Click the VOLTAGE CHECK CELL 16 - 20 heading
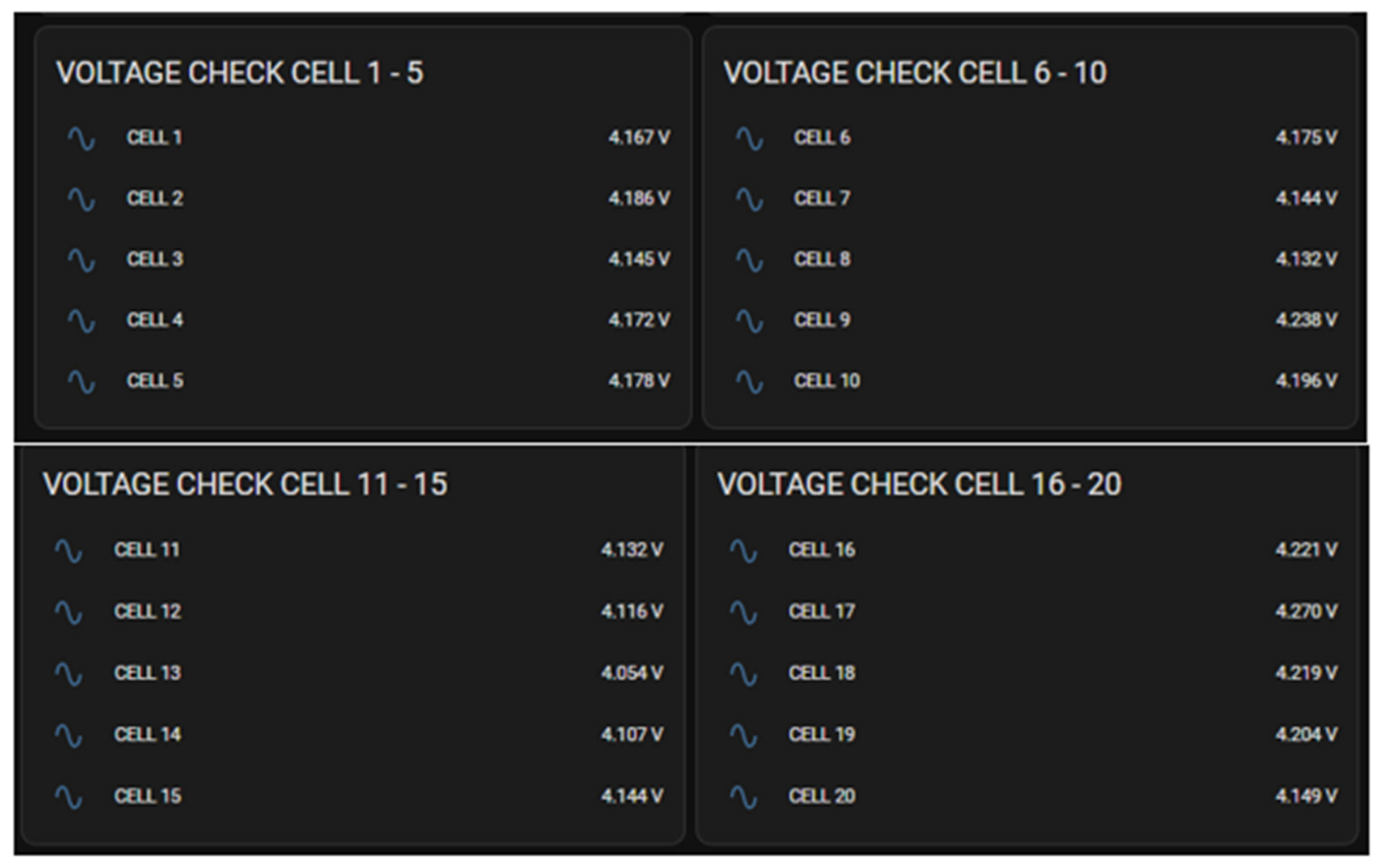 pyautogui.click(x=919, y=485)
